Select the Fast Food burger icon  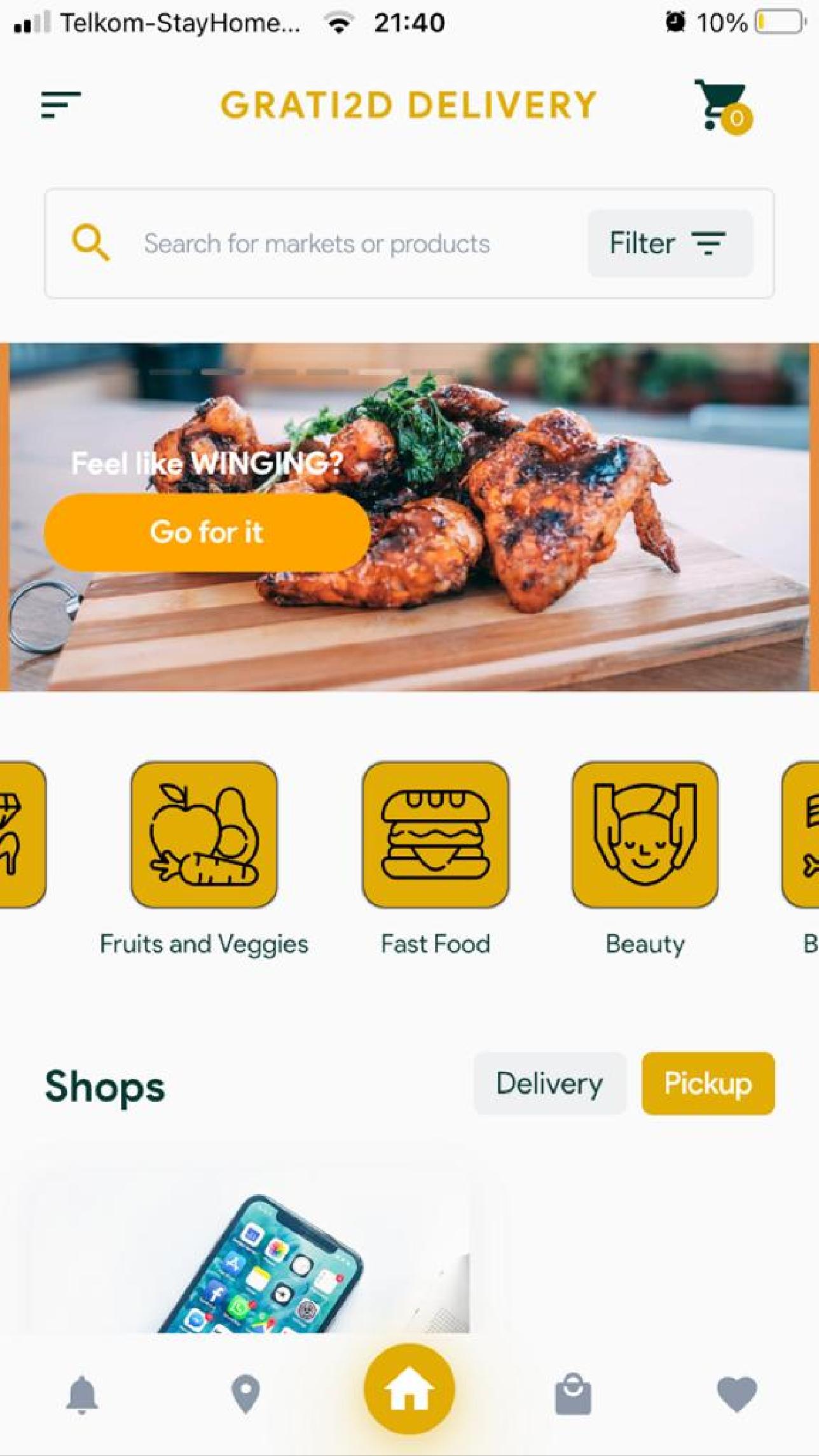(436, 834)
